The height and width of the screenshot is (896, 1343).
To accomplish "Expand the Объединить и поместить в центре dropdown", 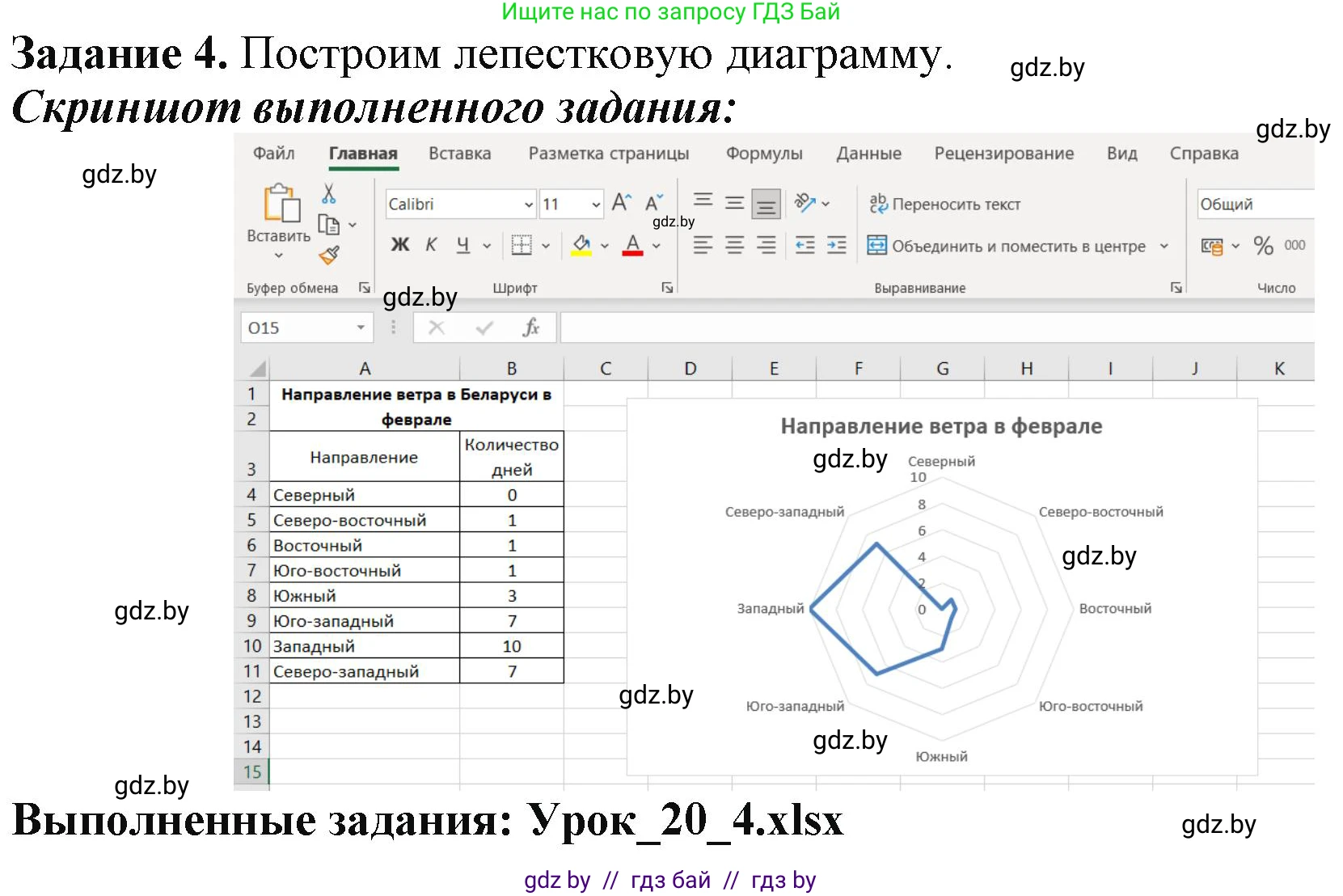I will click(x=1164, y=245).
